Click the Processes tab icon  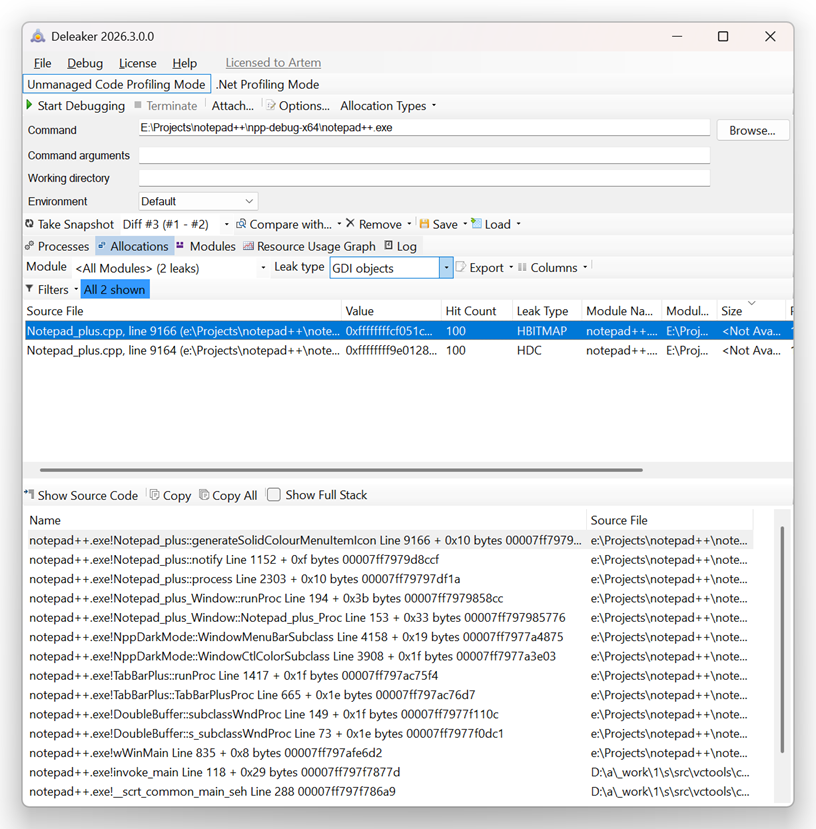(30, 245)
